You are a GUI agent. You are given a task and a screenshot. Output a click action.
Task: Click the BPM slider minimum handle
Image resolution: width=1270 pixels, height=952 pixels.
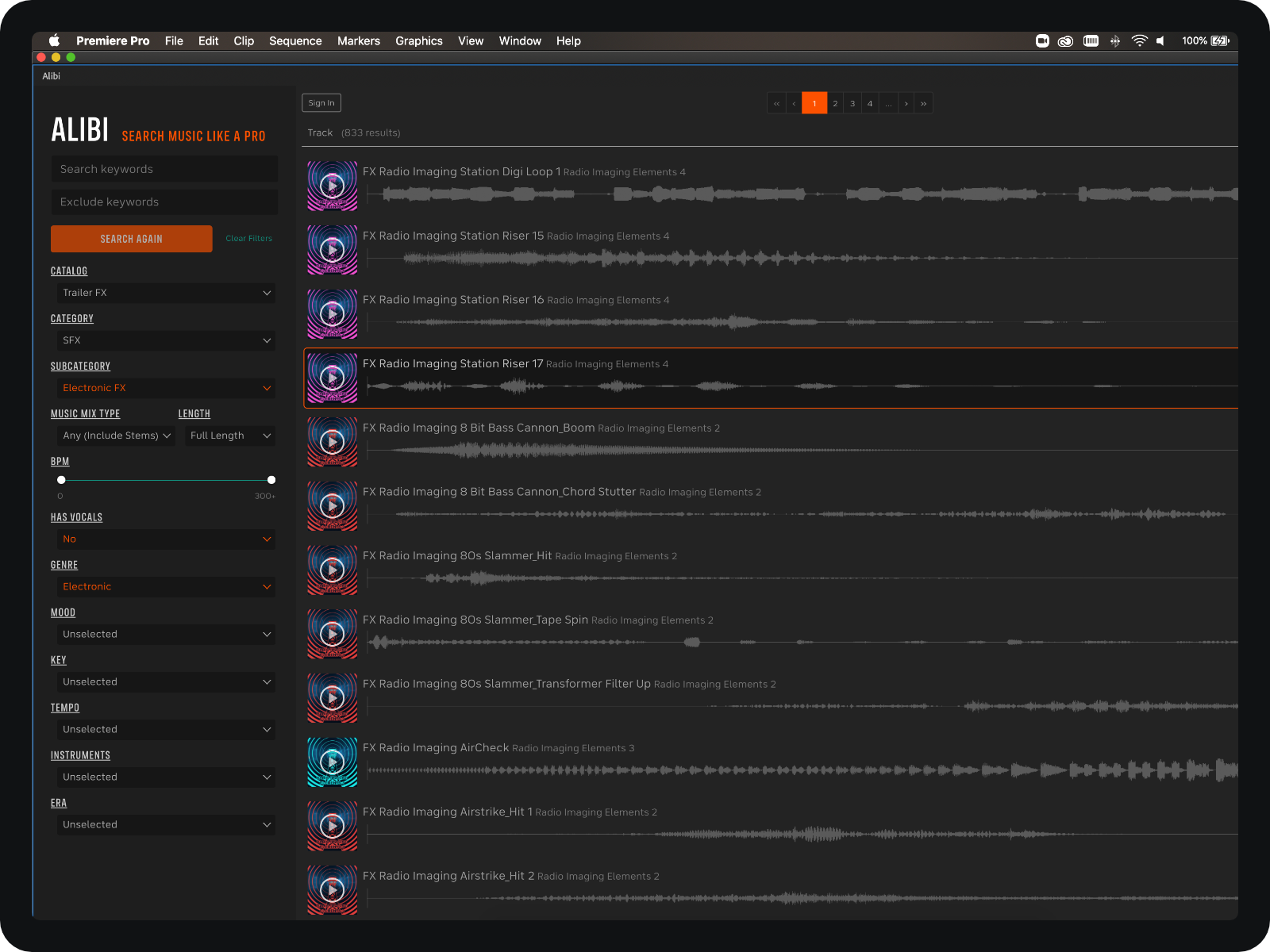tap(61, 480)
